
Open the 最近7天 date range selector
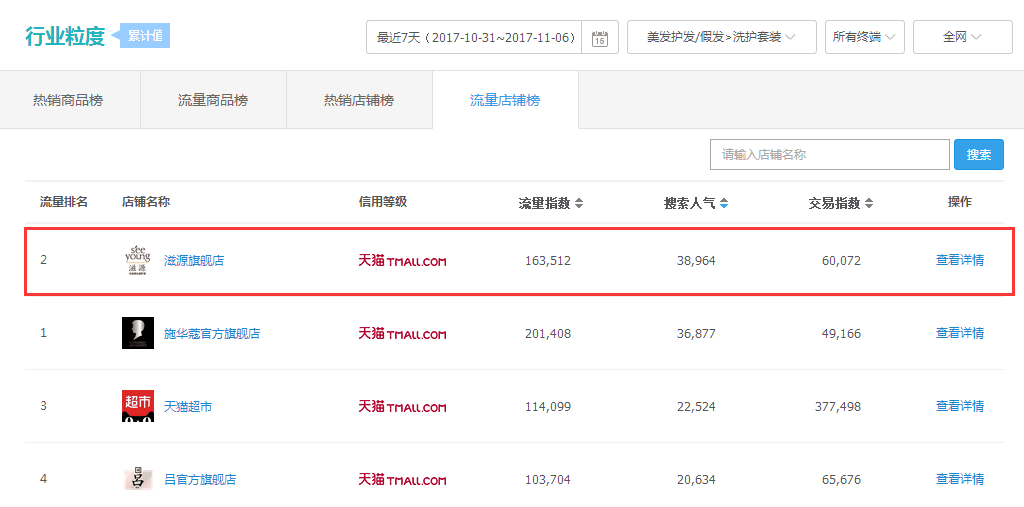pos(473,37)
